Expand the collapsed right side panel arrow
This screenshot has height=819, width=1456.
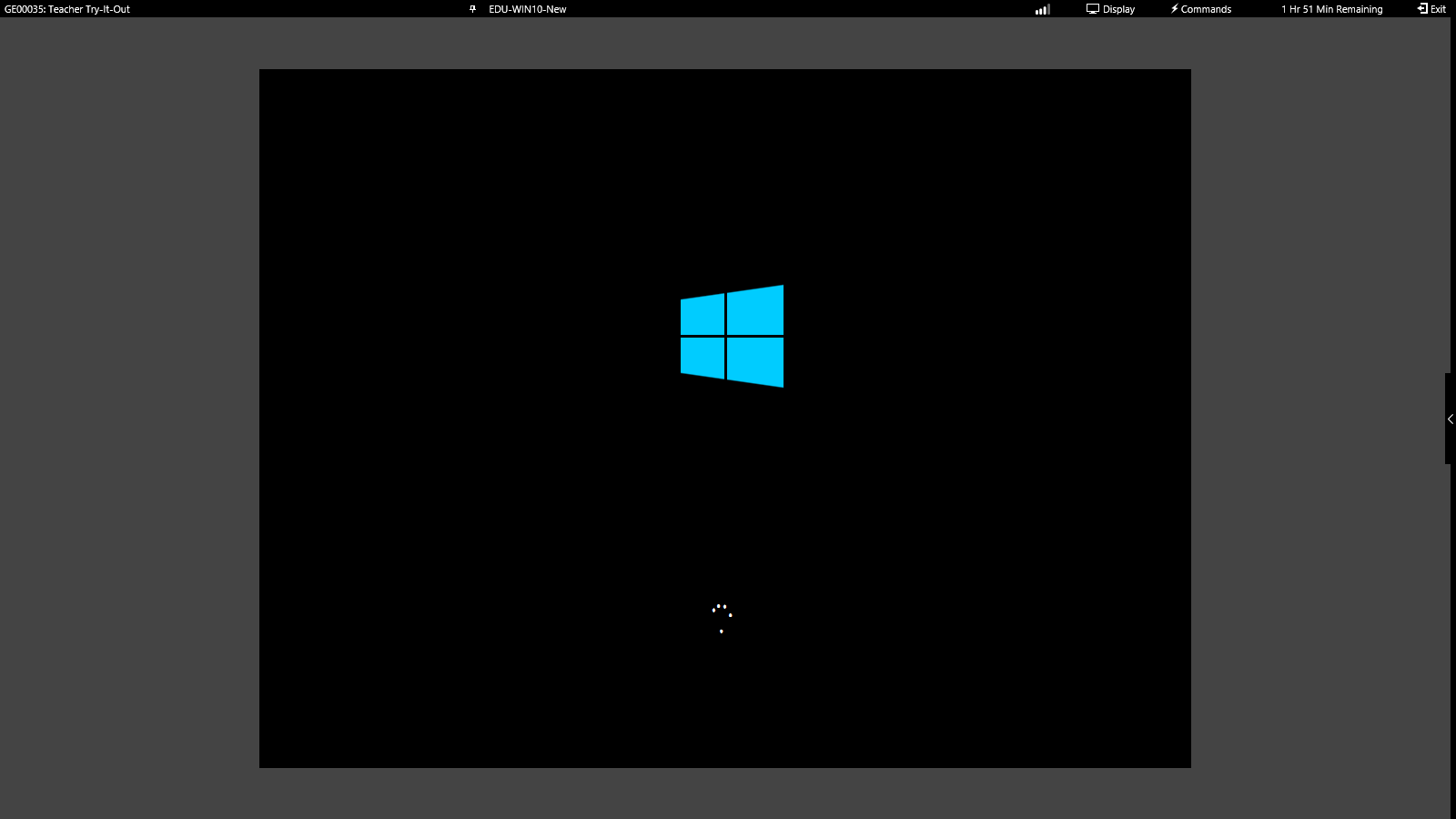(1451, 419)
